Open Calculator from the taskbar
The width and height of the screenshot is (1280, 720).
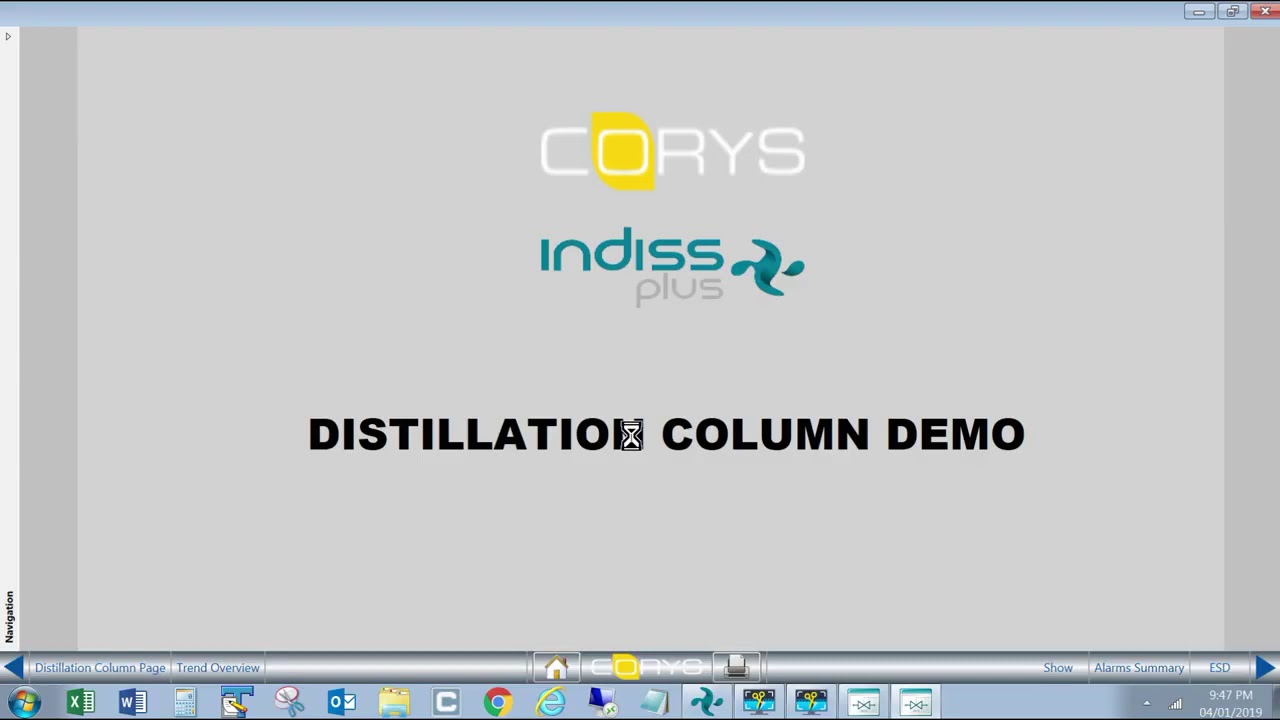coord(185,702)
